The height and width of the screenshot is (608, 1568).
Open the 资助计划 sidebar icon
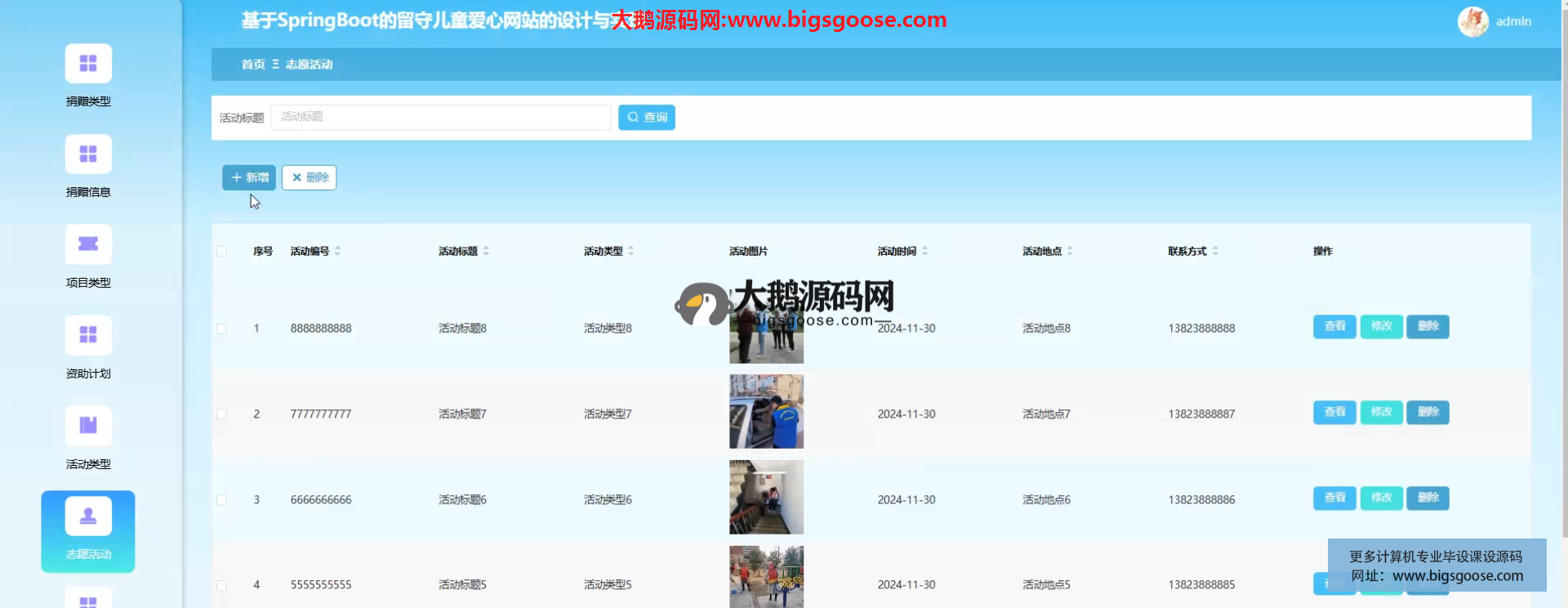88,335
